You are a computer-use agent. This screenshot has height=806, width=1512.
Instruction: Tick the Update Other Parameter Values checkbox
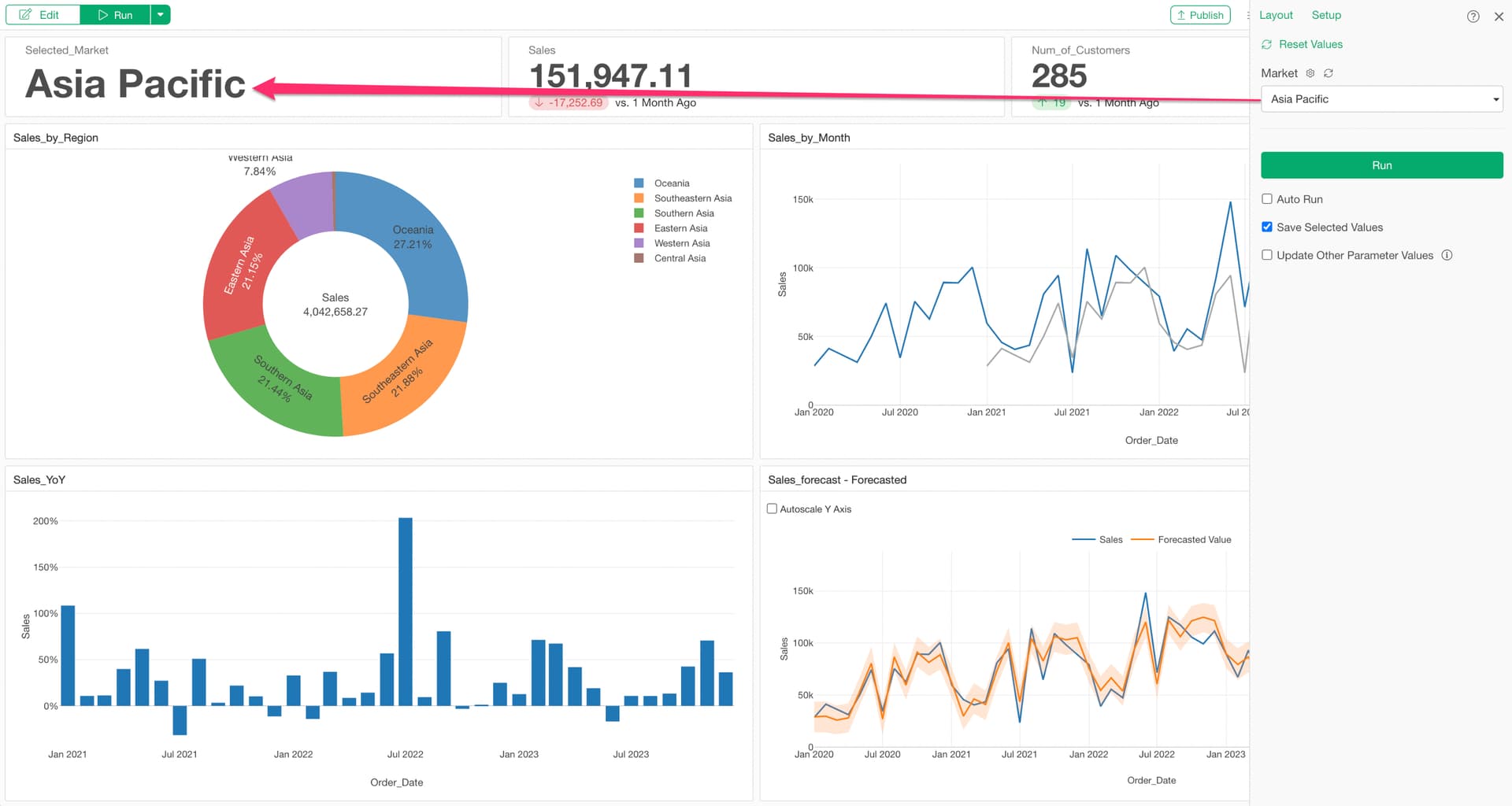(x=1267, y=255)
